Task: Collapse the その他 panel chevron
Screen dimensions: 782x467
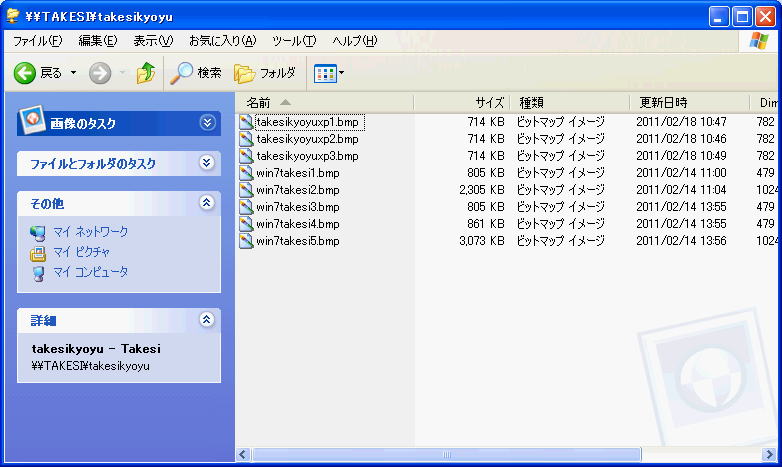Action: 206,203
